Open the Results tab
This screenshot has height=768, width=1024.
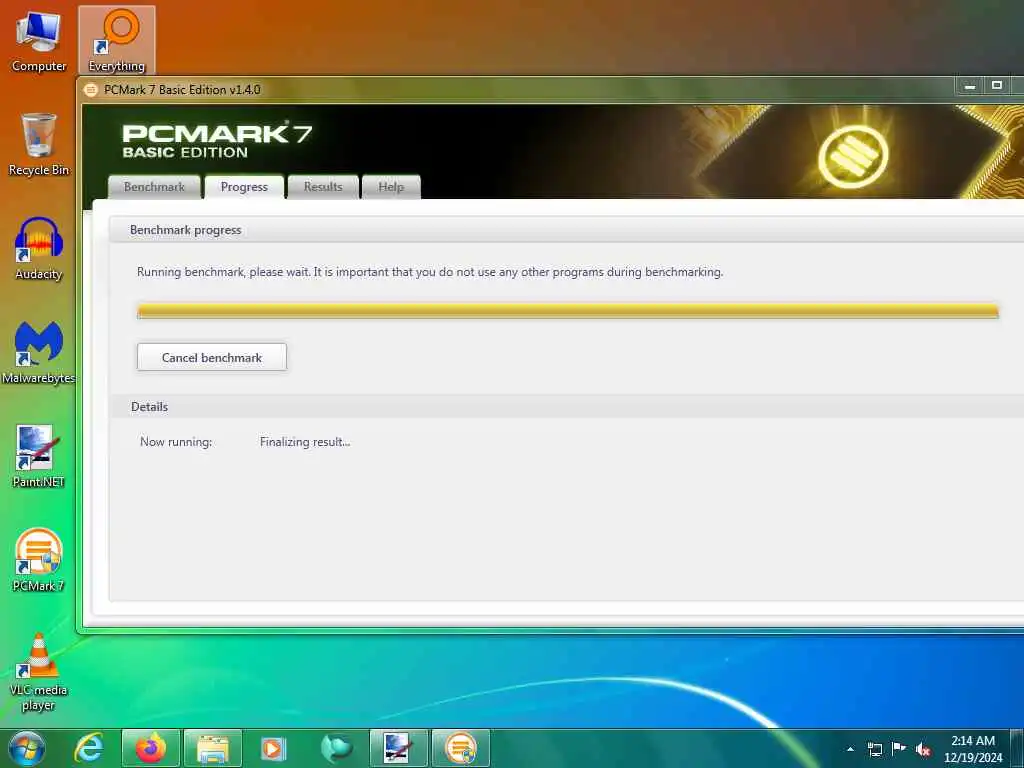pyautogui.click(x=323, y=187)
